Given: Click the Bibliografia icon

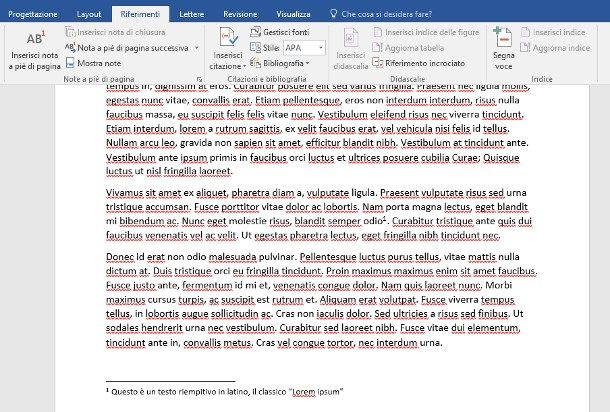Looking at the screenshot, I should pos(255,63).
